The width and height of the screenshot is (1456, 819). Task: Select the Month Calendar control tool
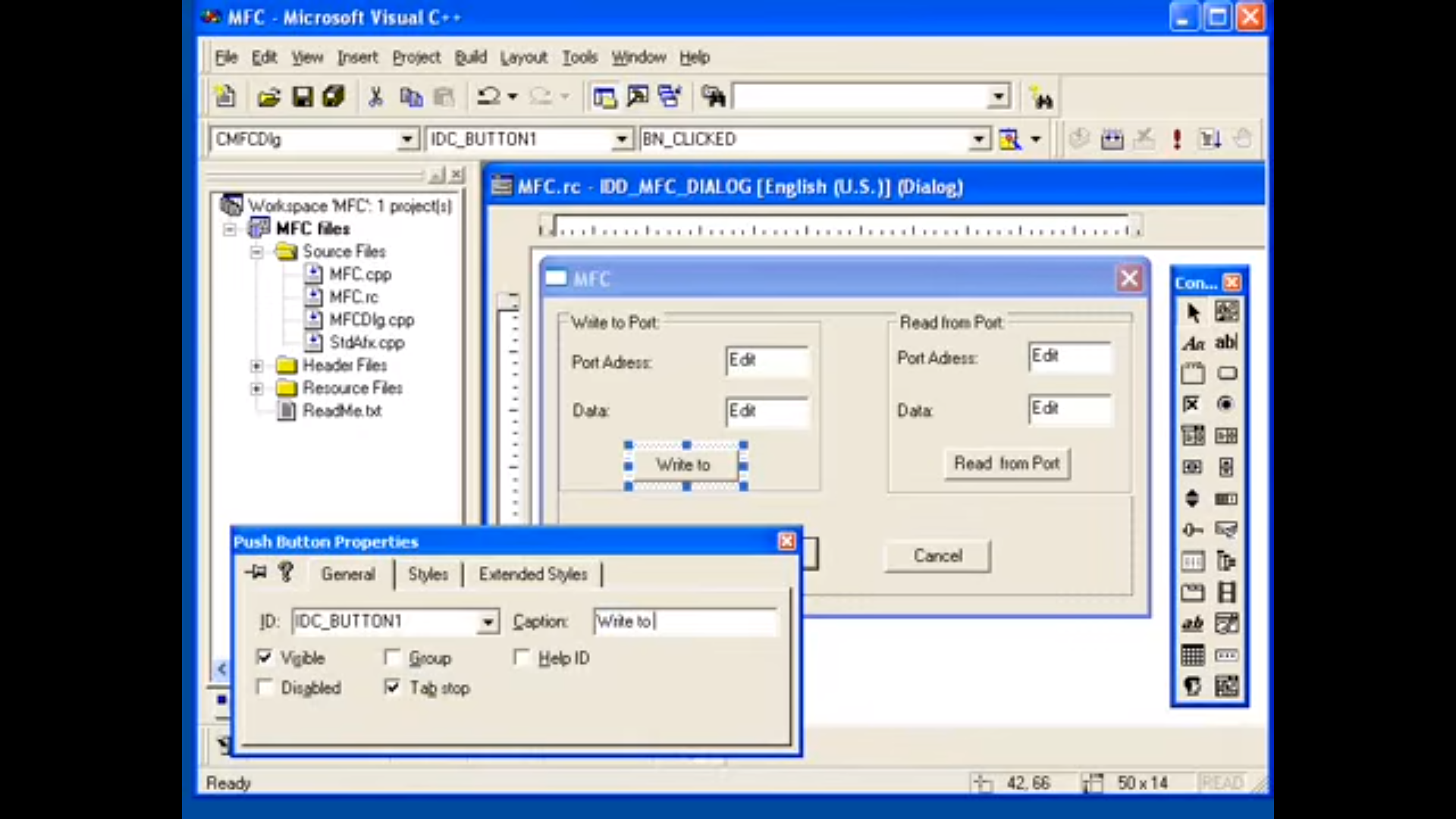coord(1193,655)
